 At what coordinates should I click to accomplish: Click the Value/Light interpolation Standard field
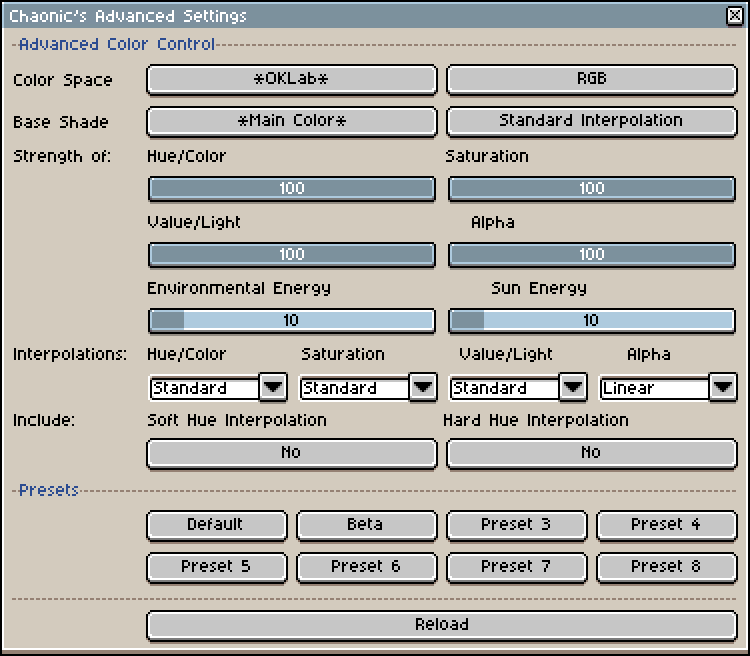click(505, 388)
